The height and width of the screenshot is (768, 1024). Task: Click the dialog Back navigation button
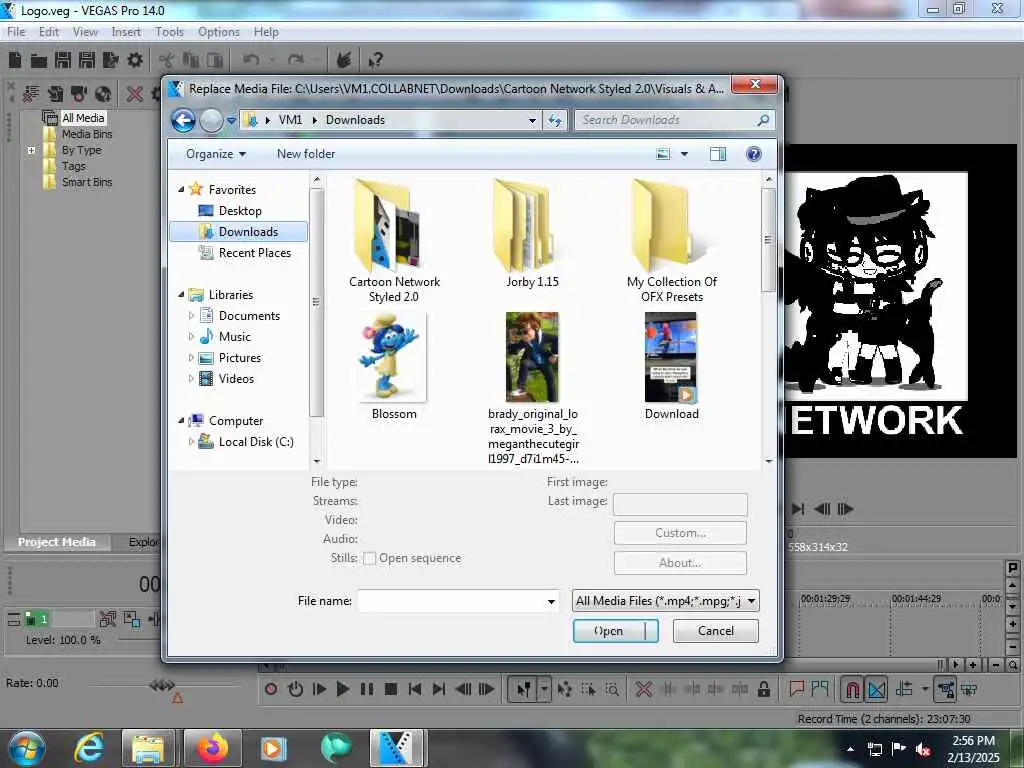pyautogui.click(x=184, y=120)
